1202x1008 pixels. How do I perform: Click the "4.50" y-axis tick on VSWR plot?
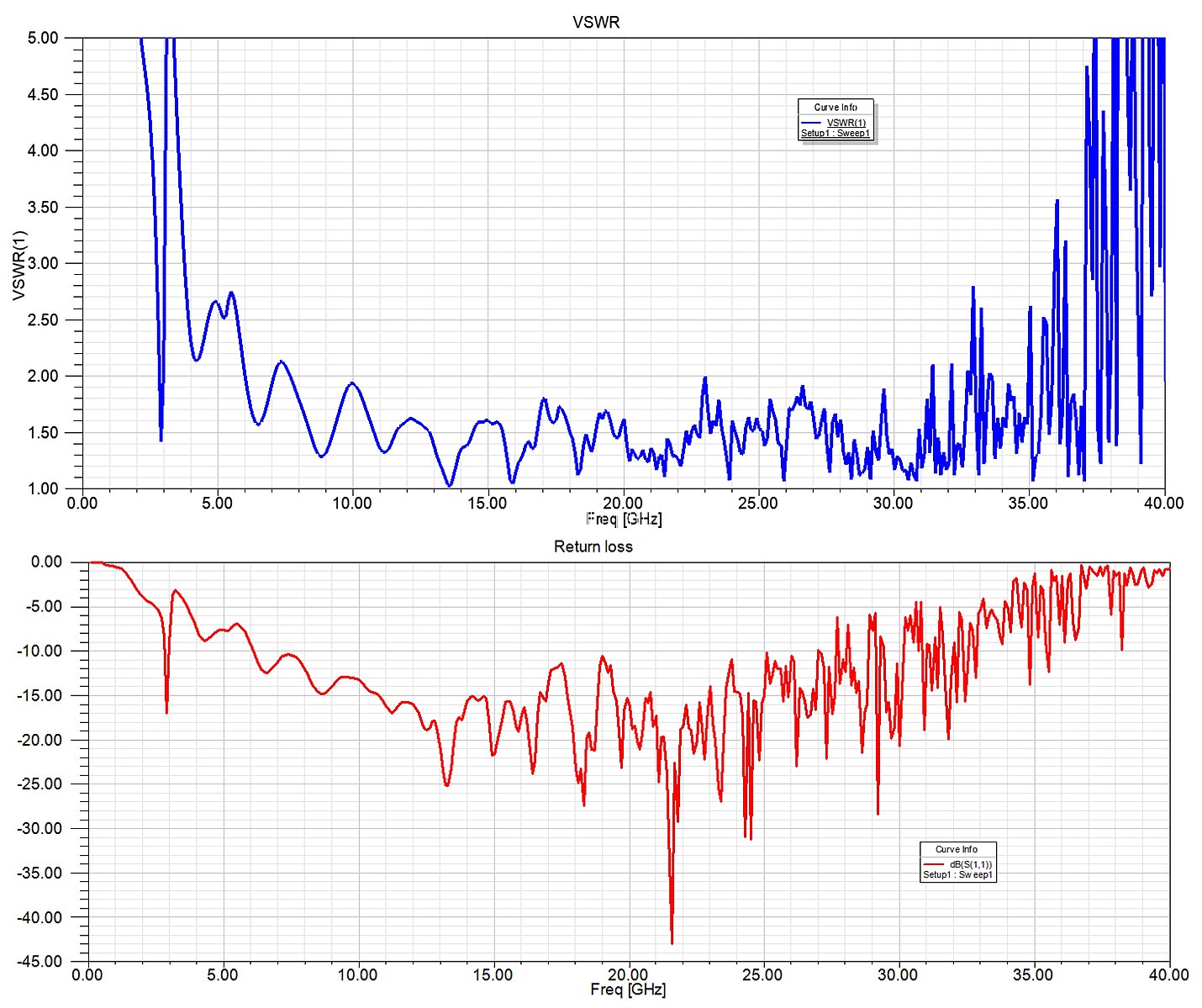(x=43, y=95)
